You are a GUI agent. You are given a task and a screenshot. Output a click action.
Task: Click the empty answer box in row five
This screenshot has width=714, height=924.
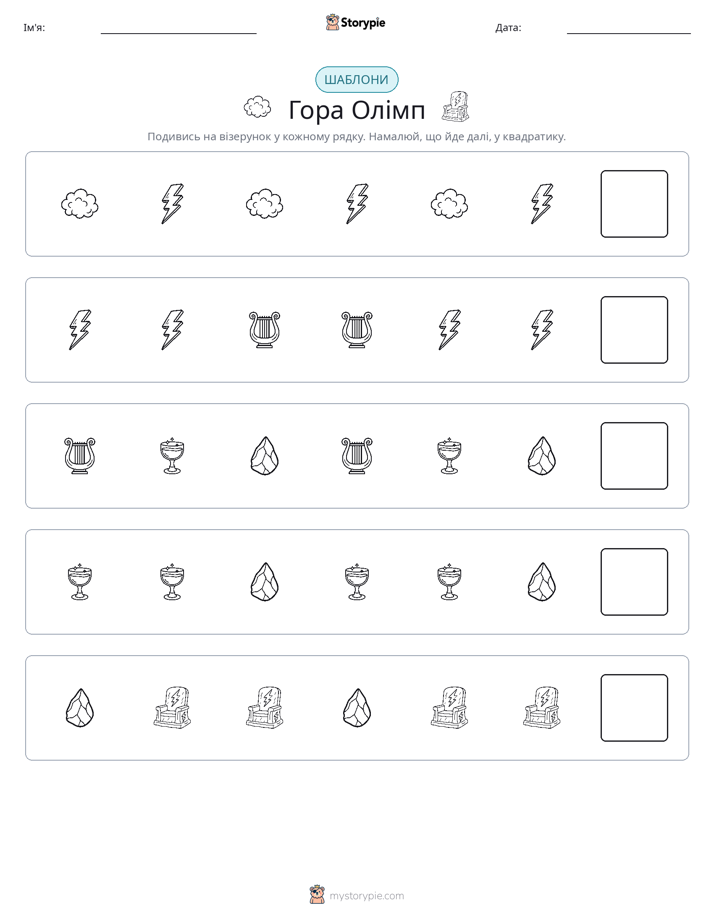tap(634, 708)
